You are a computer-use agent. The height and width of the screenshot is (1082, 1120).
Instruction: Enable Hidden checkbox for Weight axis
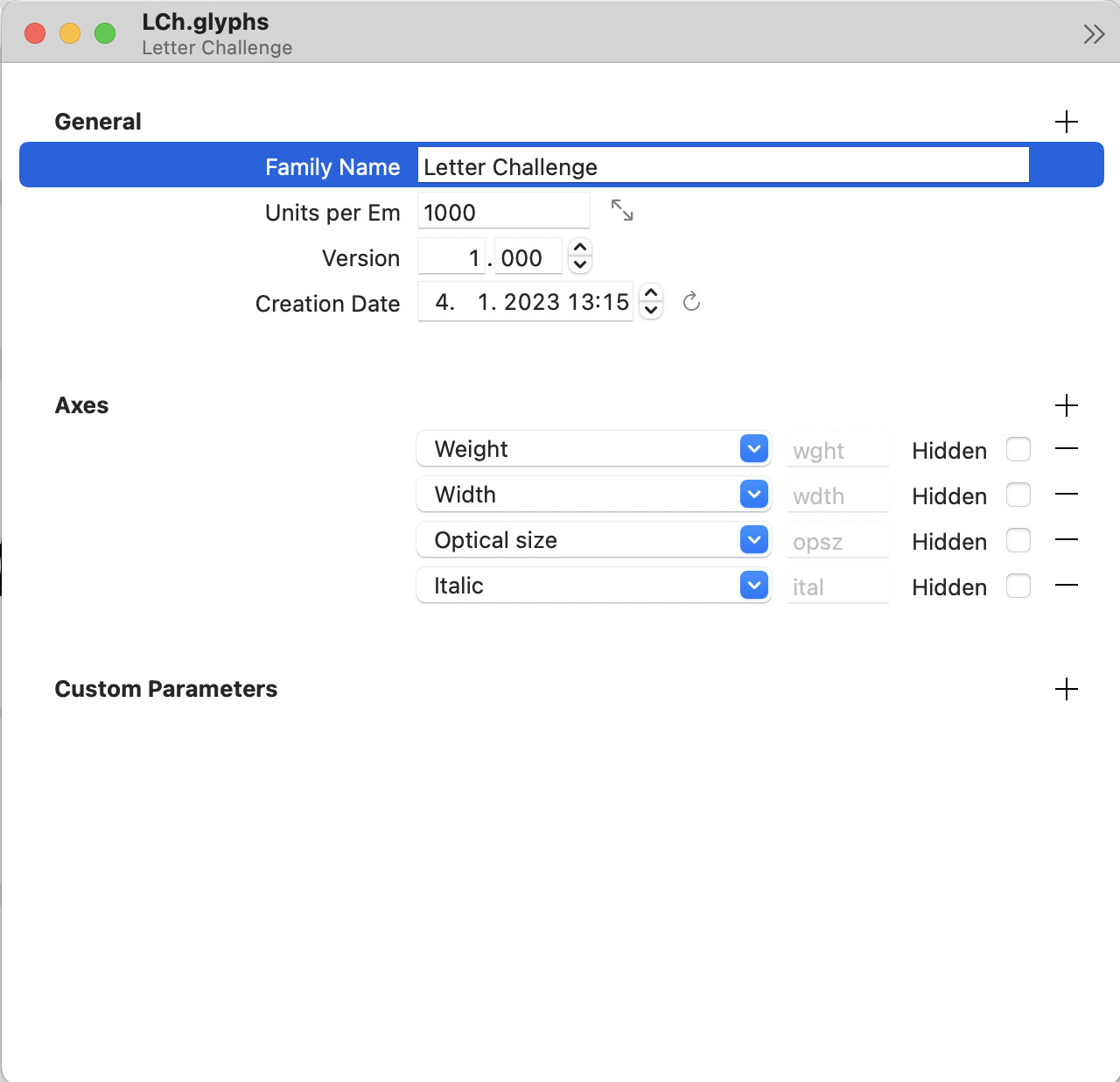point(1018,449)
